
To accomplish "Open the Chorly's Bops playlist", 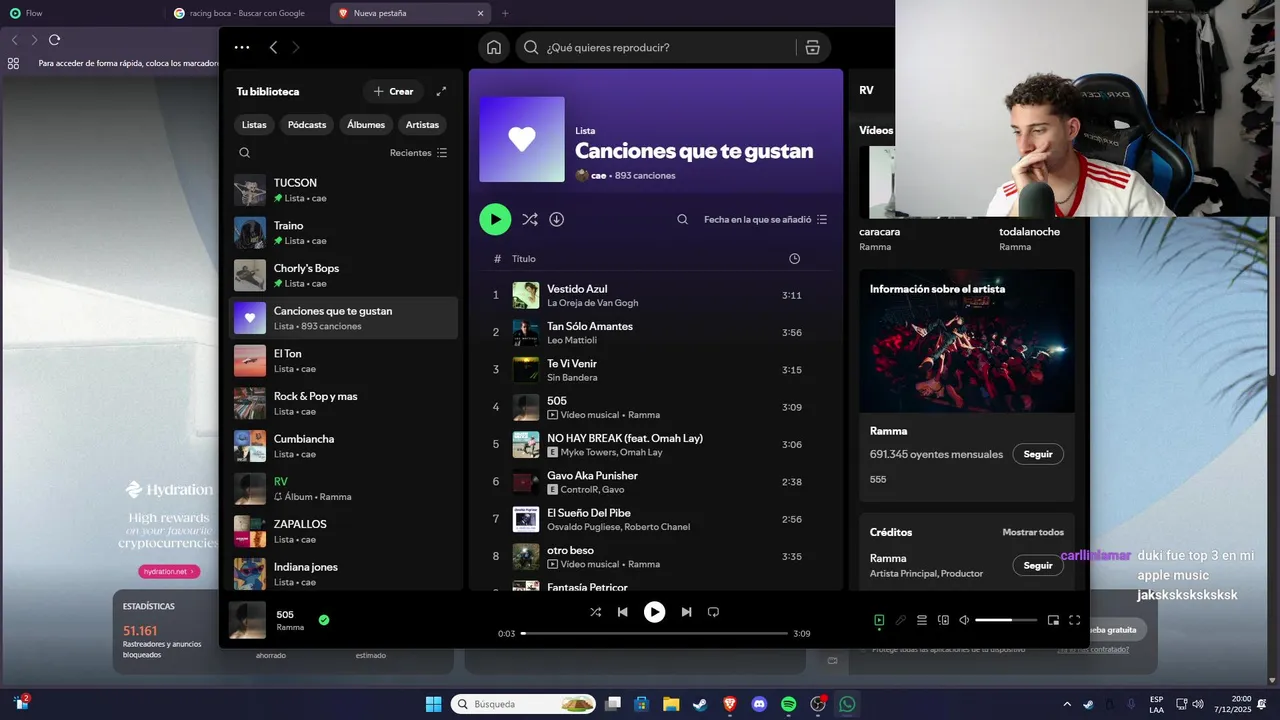I will click(x=343, y=275).
